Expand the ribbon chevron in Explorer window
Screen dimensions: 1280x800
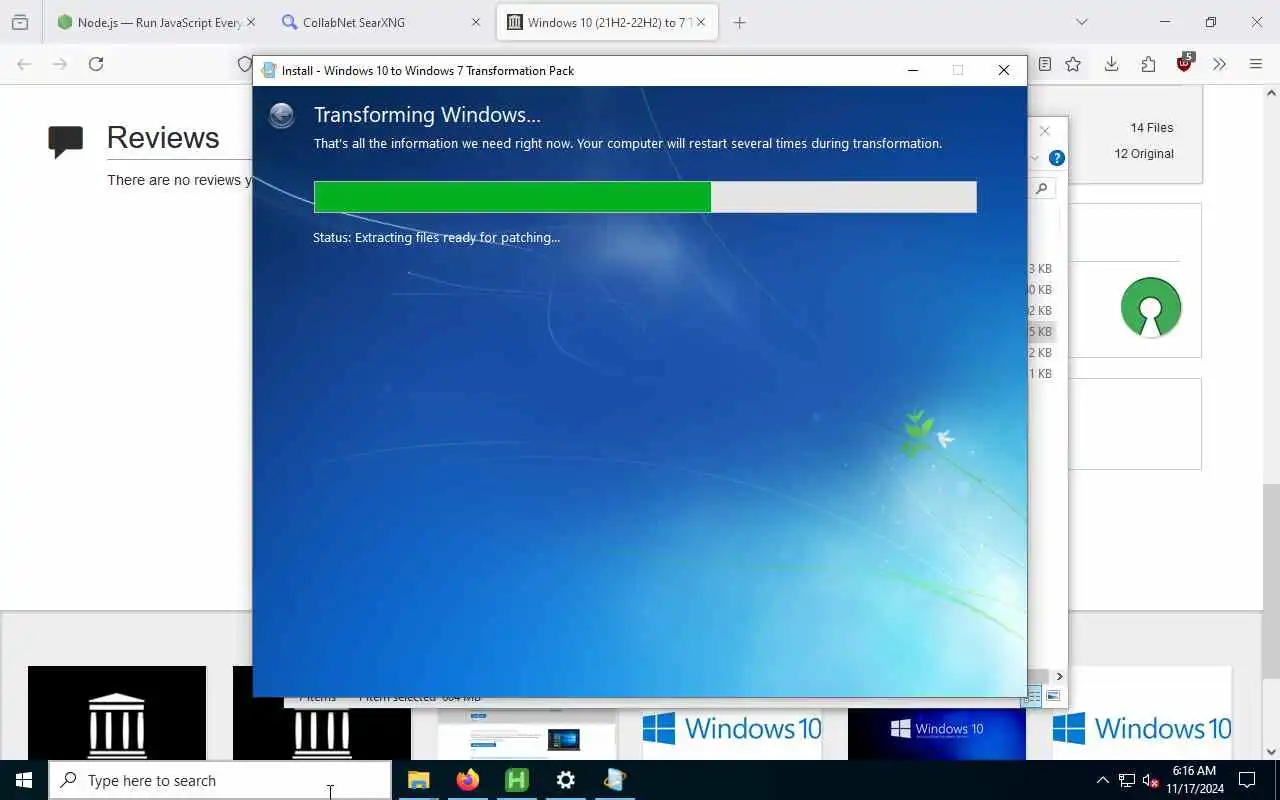click(1035, 158)
